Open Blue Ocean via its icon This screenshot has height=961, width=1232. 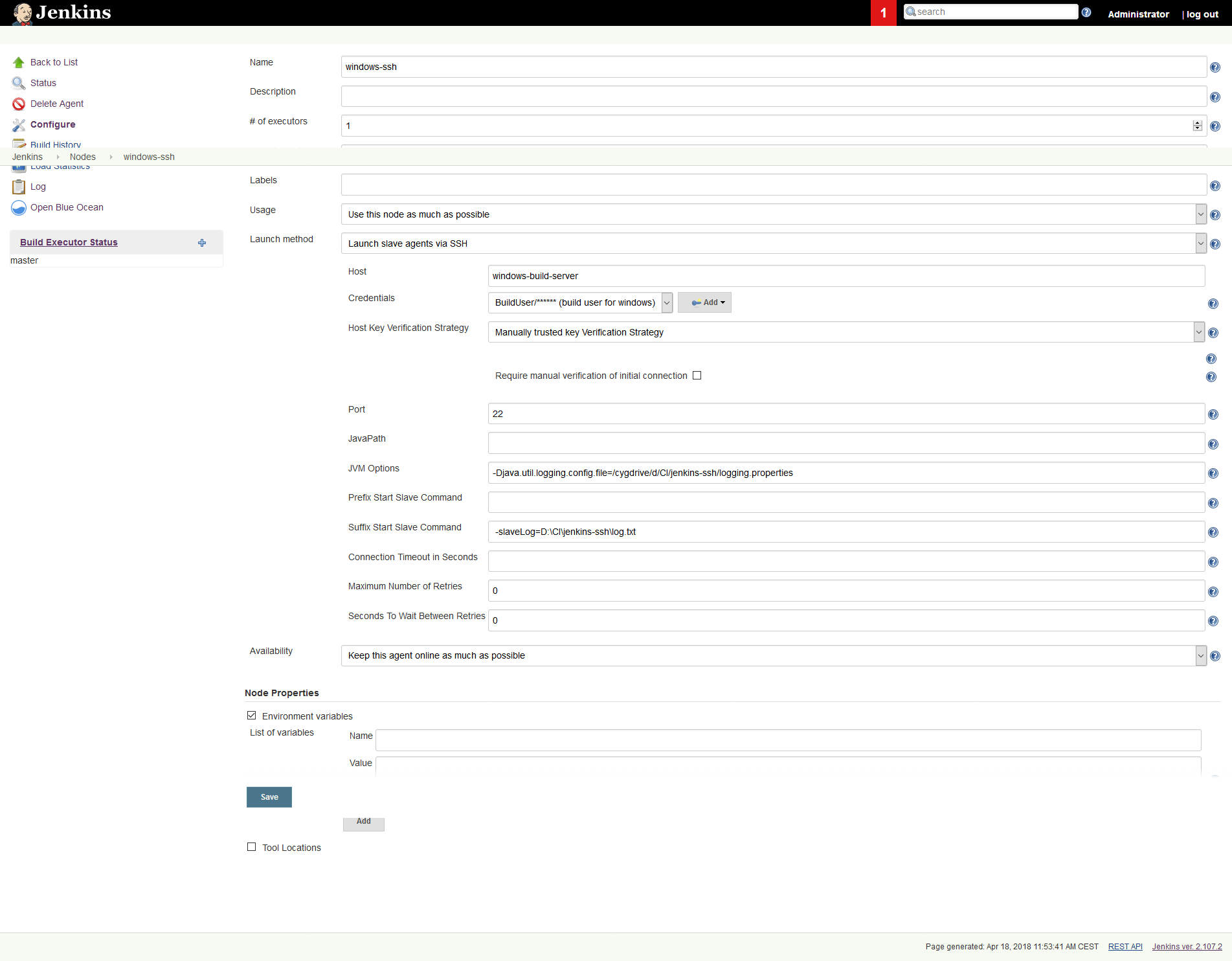(19, 207)
